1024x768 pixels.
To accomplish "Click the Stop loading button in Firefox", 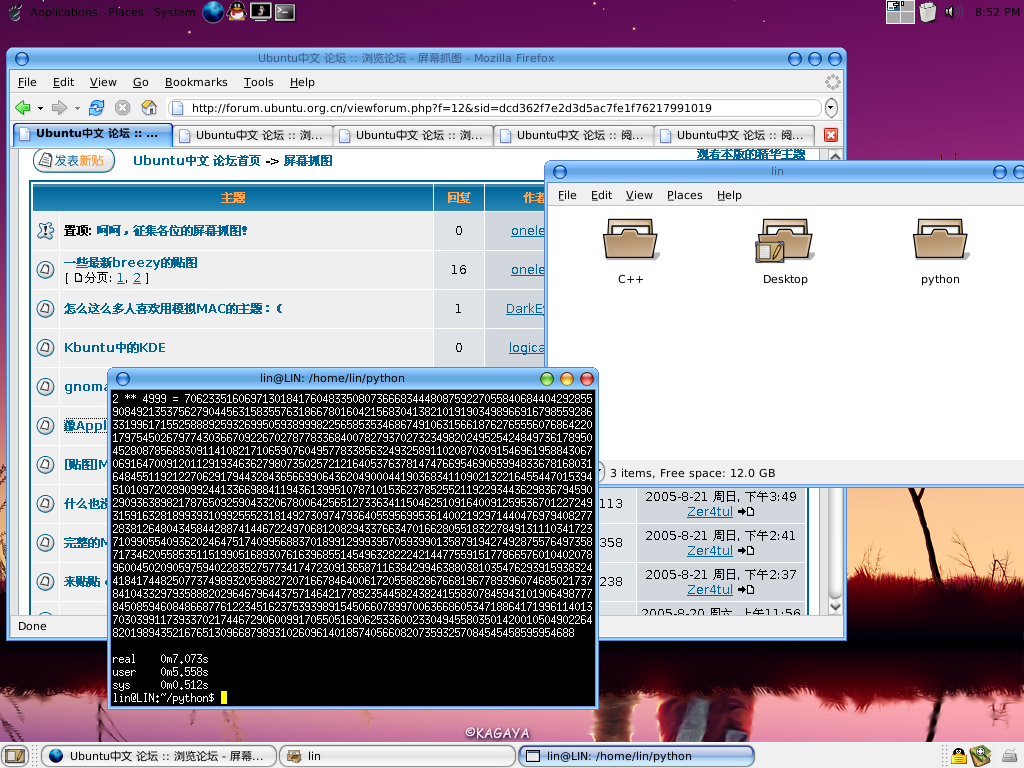I will pyautogui.click(x=122, y=108).
